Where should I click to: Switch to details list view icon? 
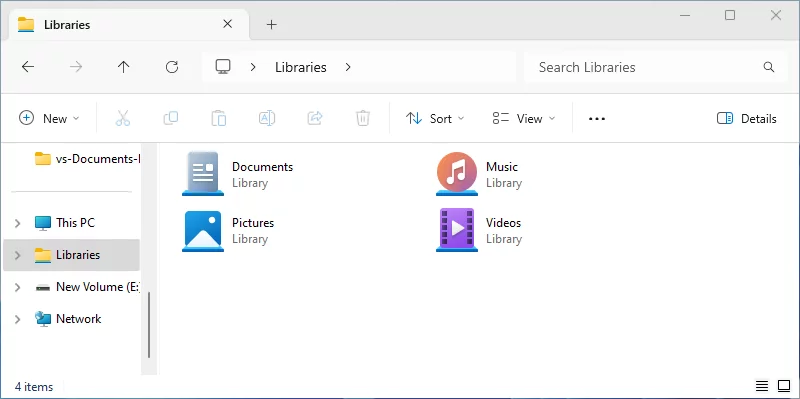coord(762,386)
